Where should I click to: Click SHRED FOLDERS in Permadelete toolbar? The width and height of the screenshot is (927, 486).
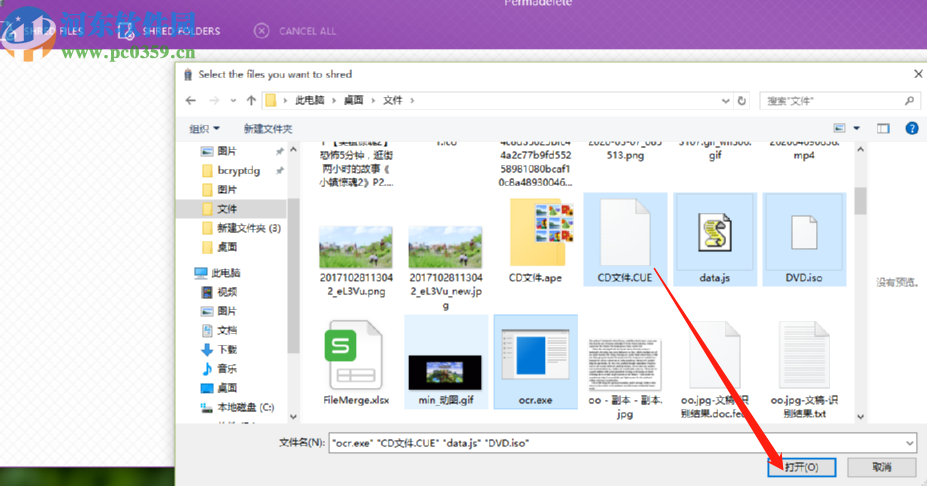click(181, 31)
